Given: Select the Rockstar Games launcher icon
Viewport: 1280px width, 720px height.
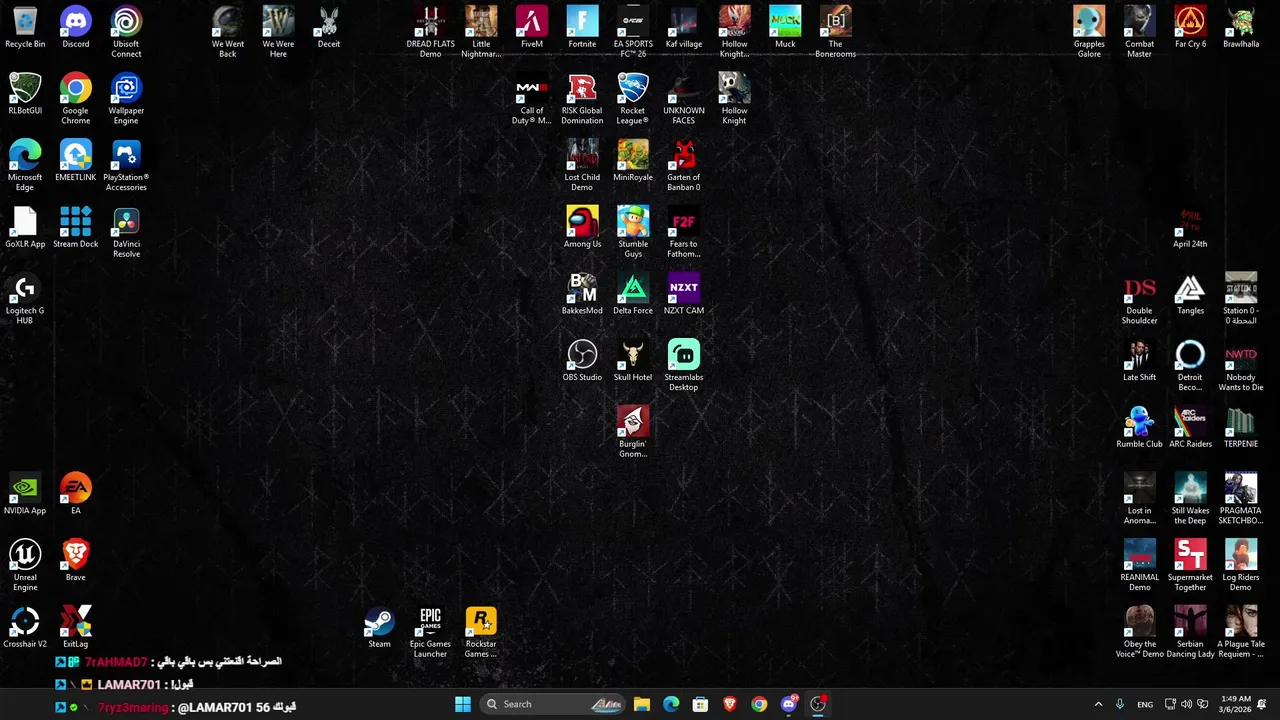Looking at the screenshot, I should click(481, 632).
